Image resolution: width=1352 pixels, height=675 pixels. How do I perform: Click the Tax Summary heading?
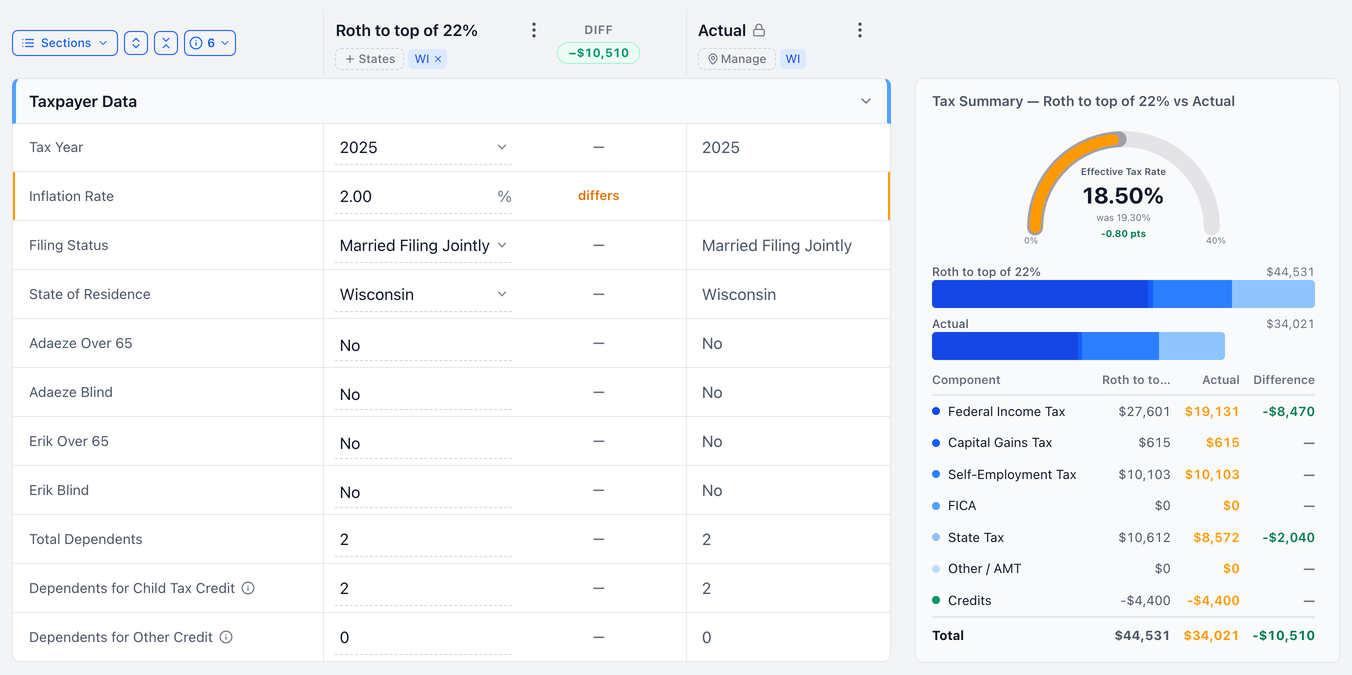1083,101
